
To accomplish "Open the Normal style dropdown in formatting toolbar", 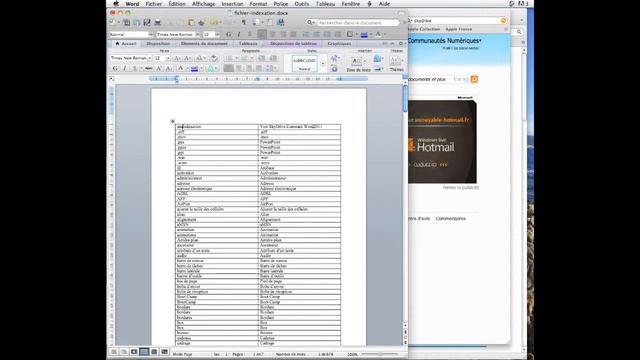I will coord(150,34).
